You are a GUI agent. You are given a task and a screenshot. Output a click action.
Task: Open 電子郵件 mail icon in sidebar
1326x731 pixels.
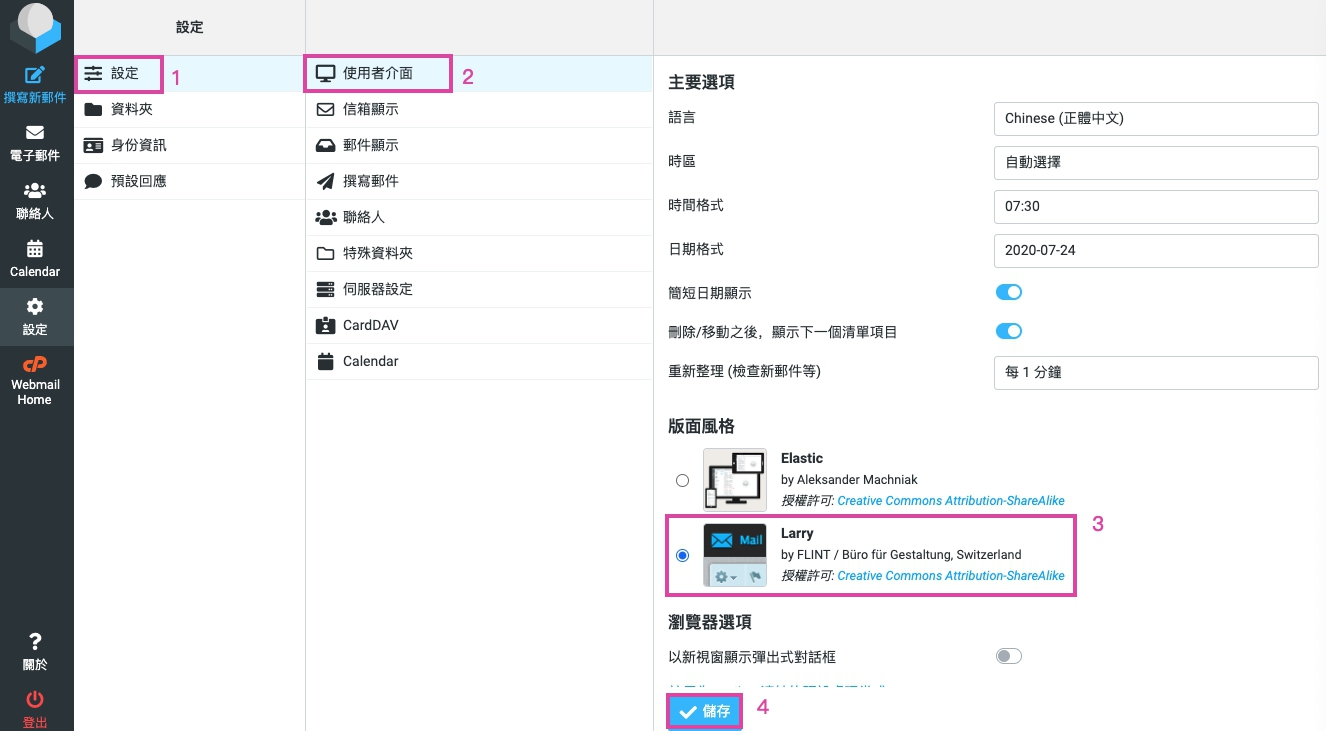pyautogui.click(x=35, y=132)
